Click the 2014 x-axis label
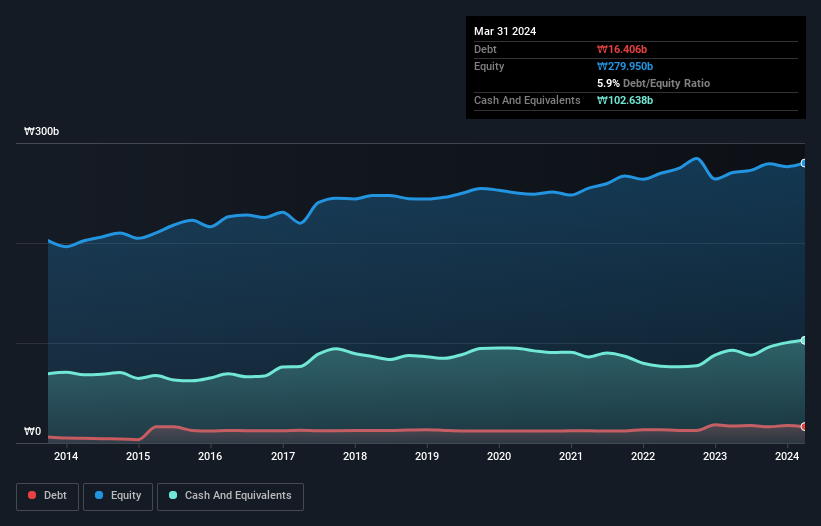The width and height of the screenshot is (821, 526). coord(66,456)
